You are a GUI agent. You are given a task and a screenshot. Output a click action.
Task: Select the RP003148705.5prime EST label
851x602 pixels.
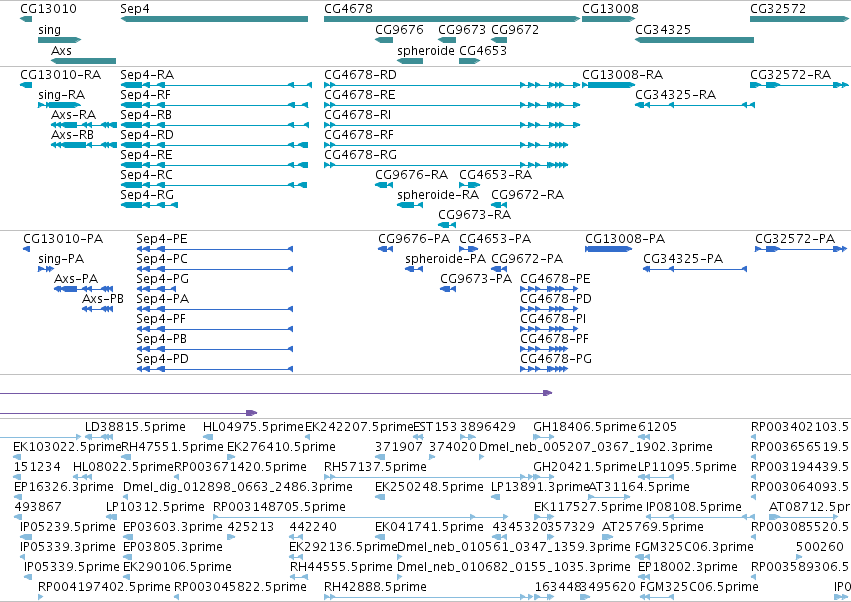pyautogui.click(x=280, y=507)
